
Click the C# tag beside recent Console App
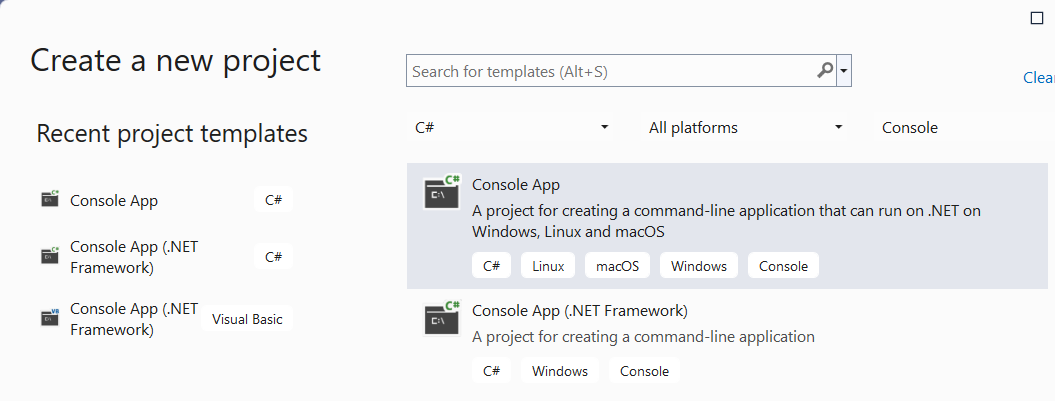[273, 200]
